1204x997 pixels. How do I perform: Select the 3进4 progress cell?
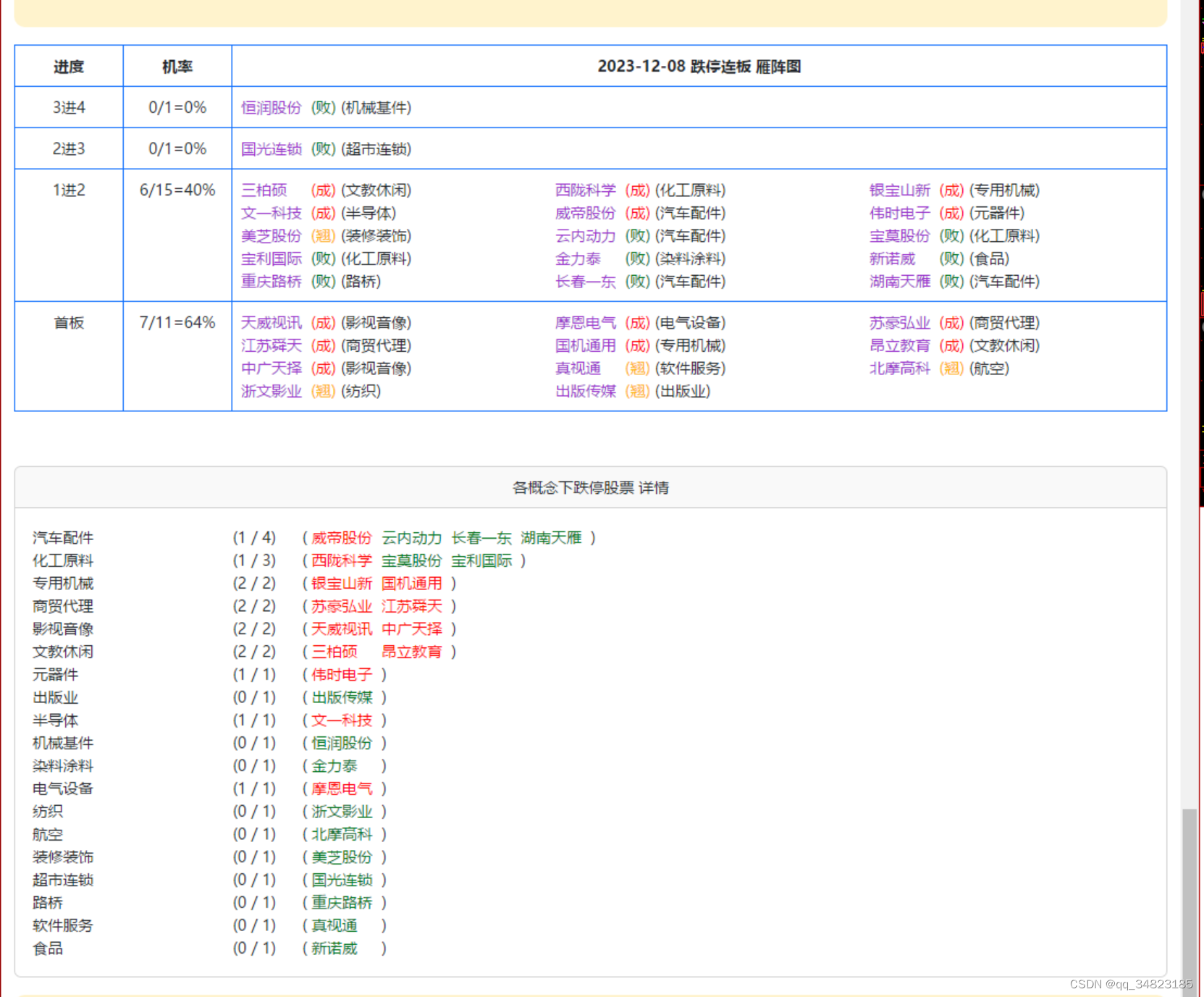pyautogui.click(x=69, y=108)
